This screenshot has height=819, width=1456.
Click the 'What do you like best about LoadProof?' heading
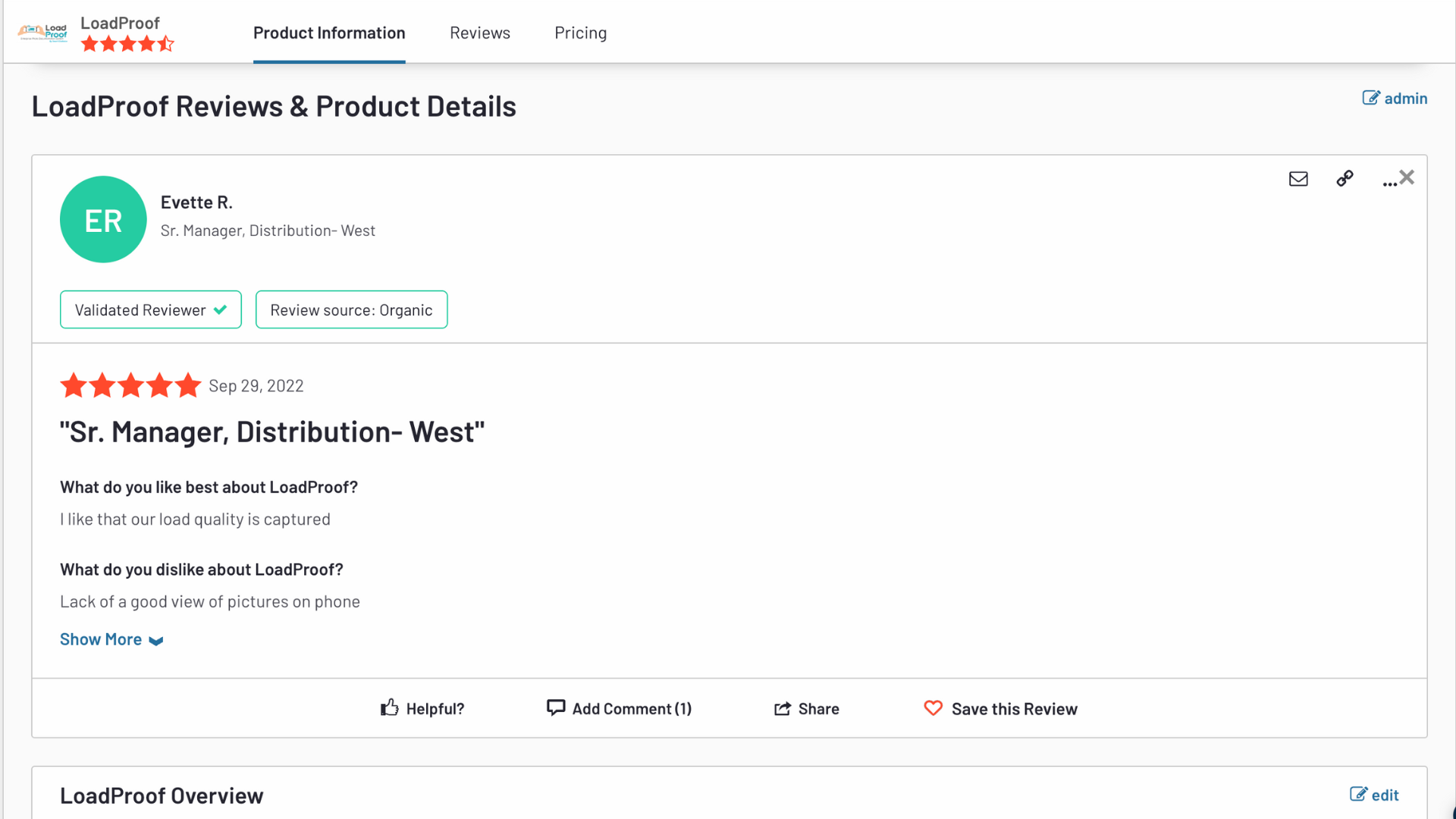[x=209, y=487]
